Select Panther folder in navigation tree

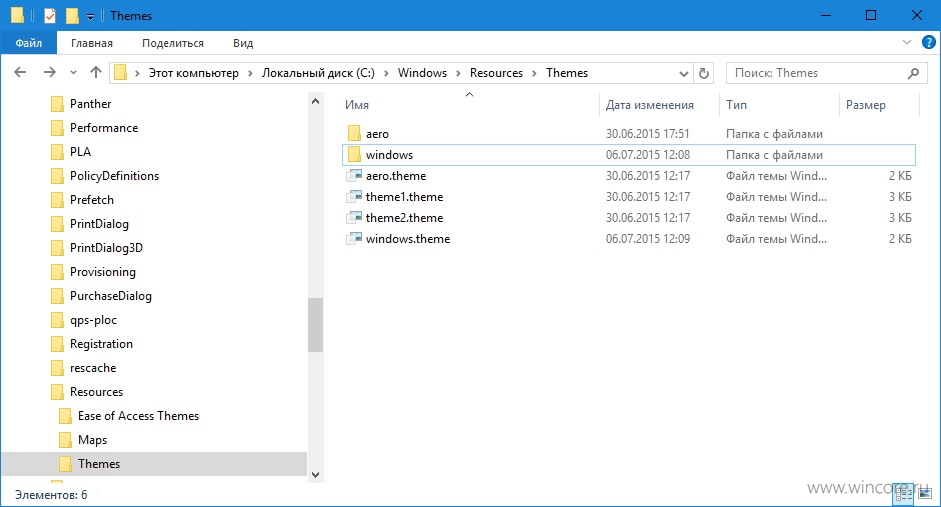point(91,104)
